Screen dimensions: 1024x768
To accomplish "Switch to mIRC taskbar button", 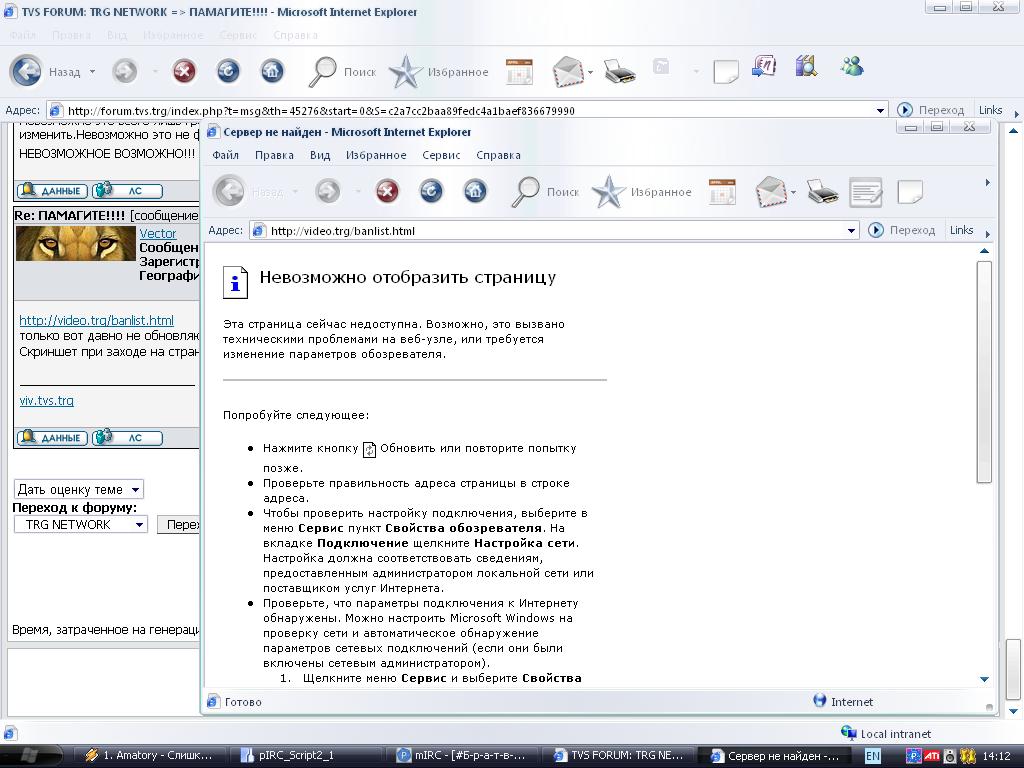I will pyautogui.click(x=460, y=756).
